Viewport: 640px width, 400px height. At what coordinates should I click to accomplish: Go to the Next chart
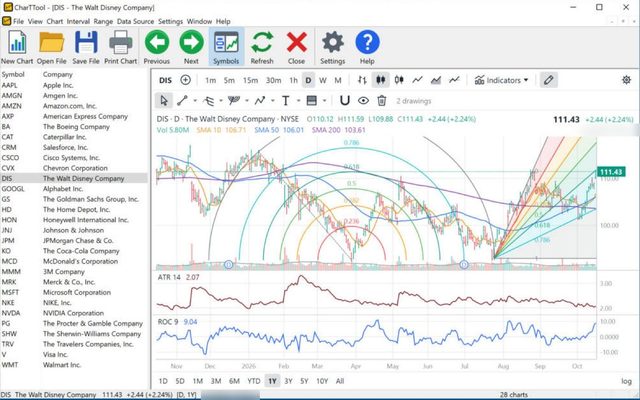[x=191, y=47]
